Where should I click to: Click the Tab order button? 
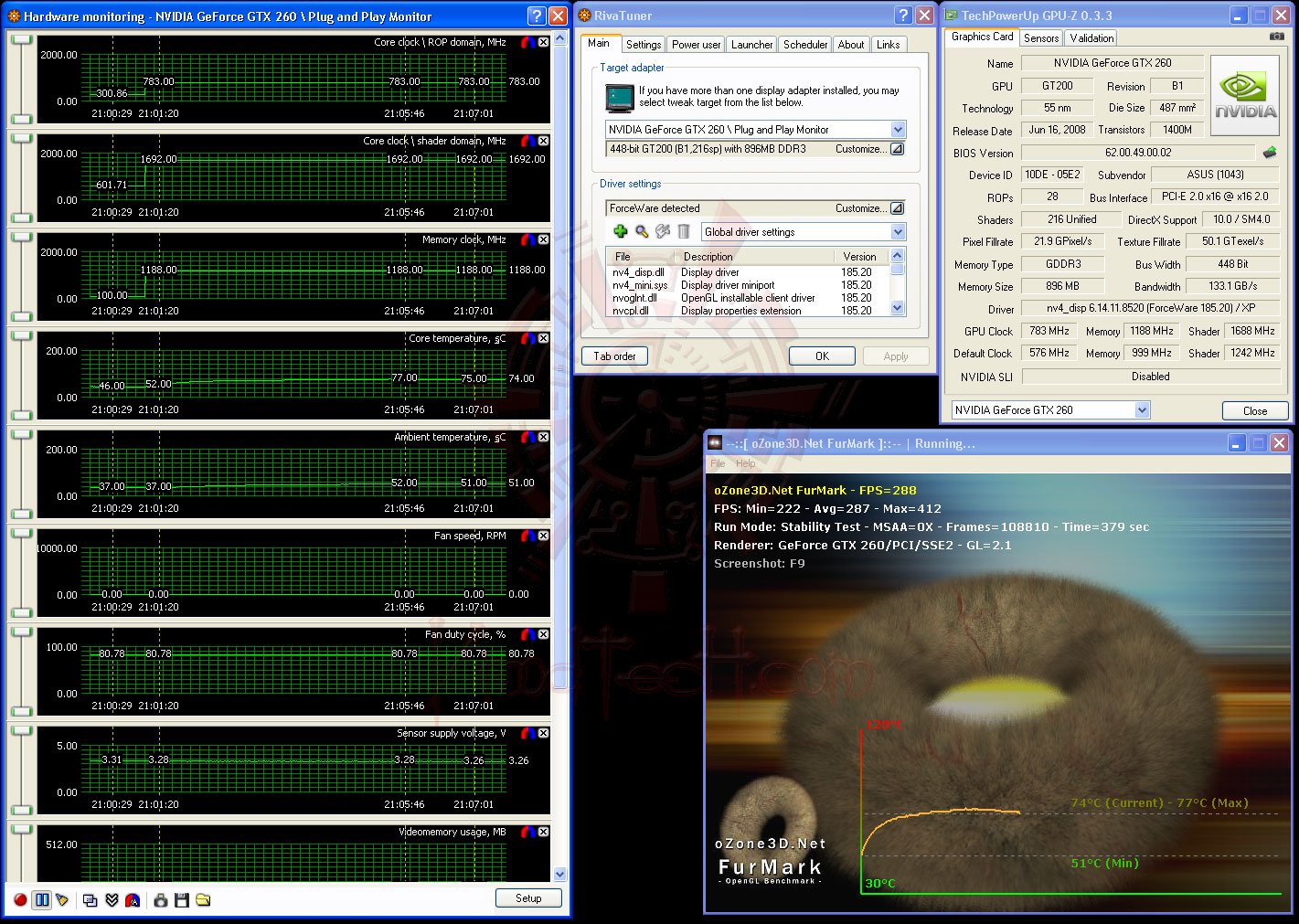tap(614, 356)
